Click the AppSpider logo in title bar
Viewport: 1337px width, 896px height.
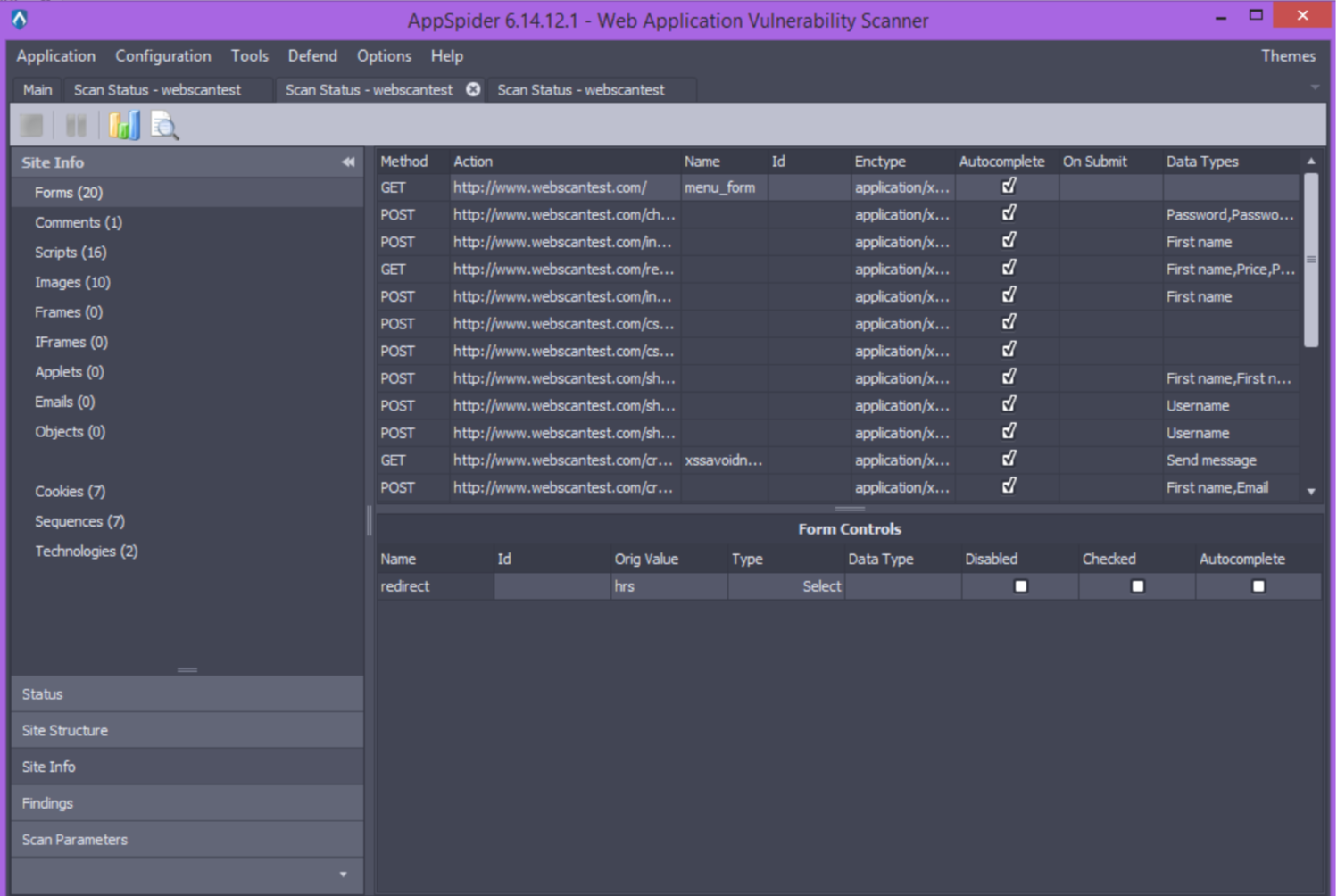point(19,19)
